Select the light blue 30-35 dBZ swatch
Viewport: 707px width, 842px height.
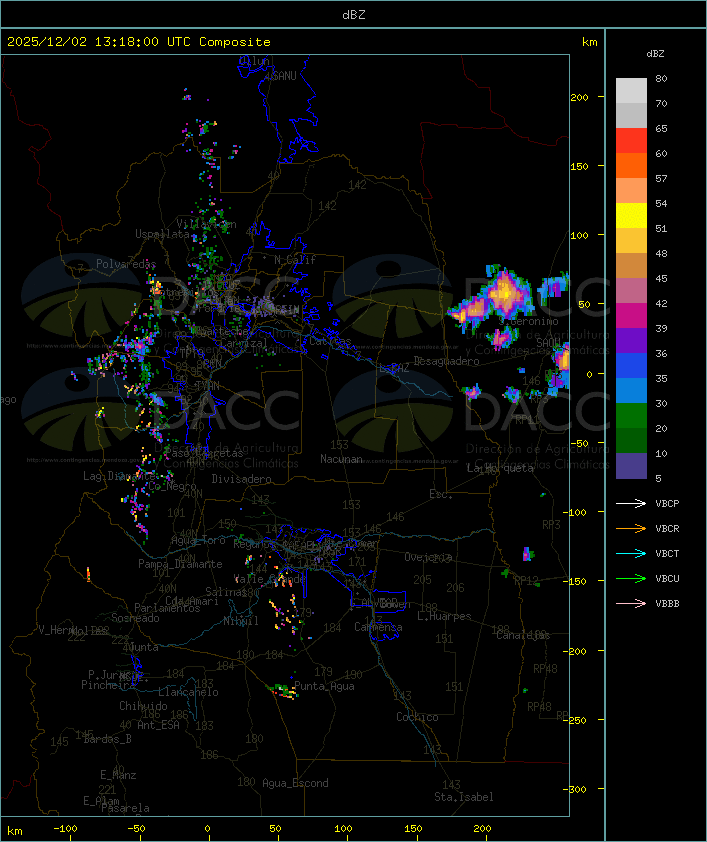[631, 390]
